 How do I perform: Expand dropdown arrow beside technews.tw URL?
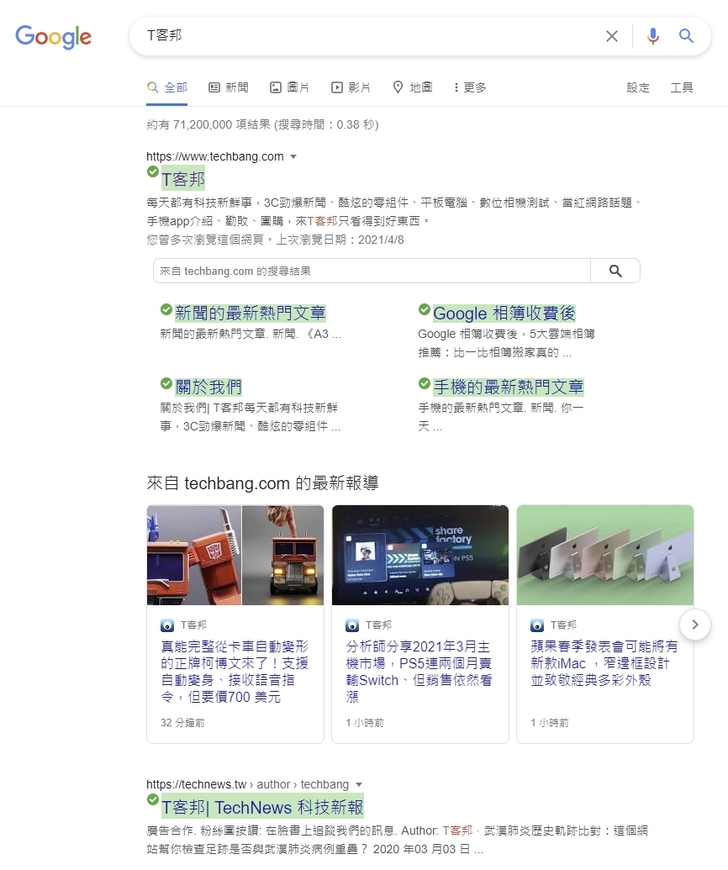(x=359, y=785)
